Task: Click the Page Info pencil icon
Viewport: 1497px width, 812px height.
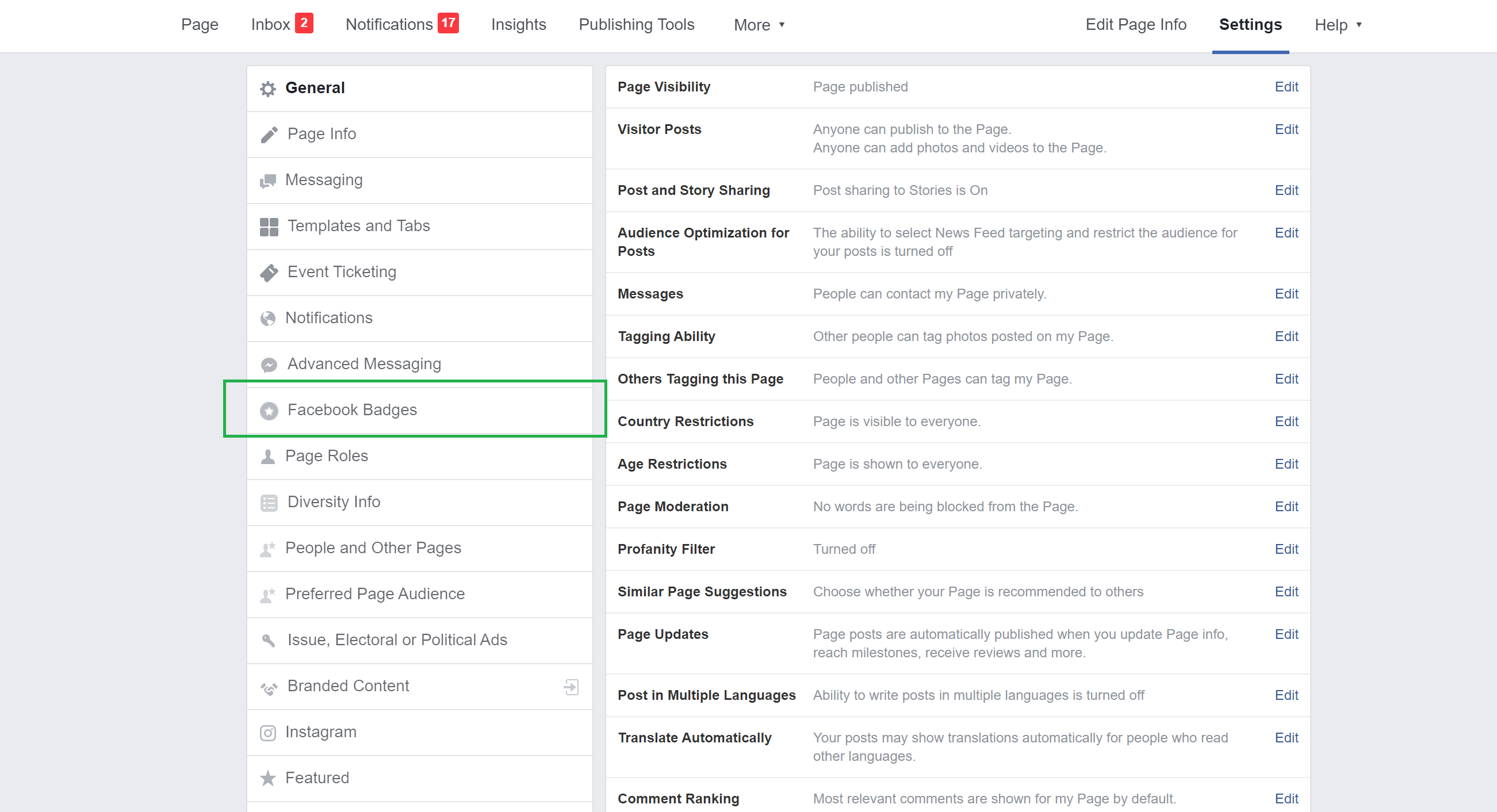Action: point(269,134)
